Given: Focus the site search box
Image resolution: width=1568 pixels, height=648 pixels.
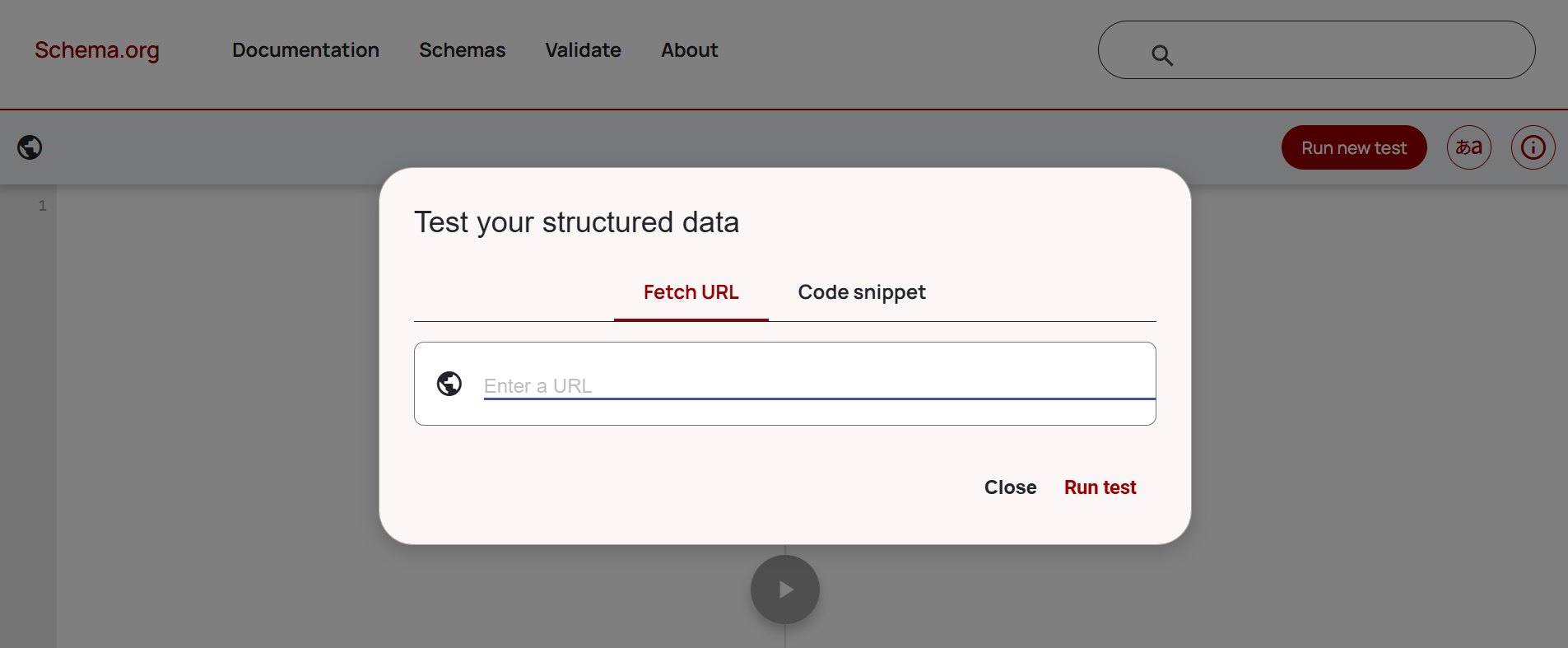Looking at the screenshot, I should tap(1317, 50).
